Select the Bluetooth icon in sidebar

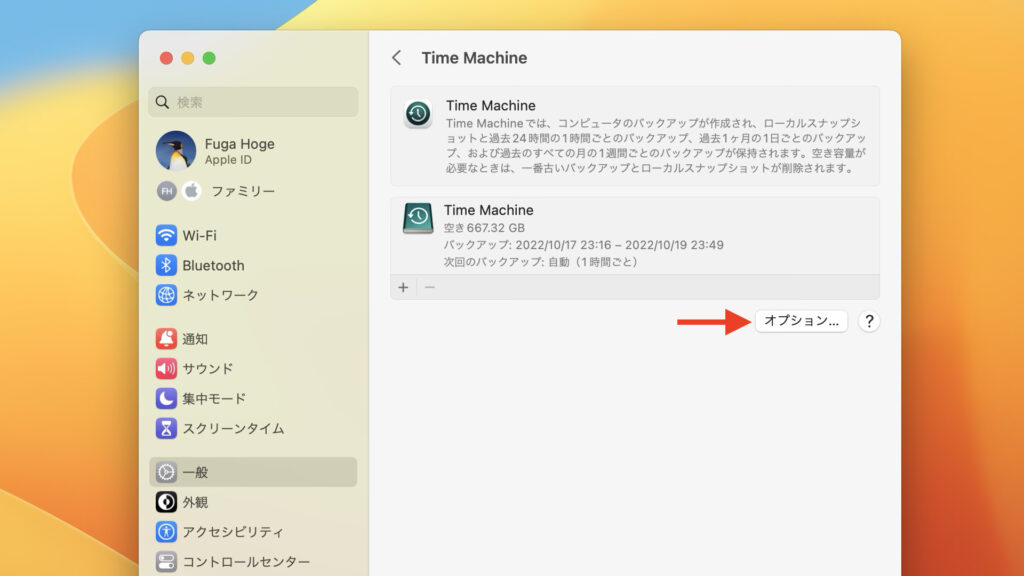point(166,265)
